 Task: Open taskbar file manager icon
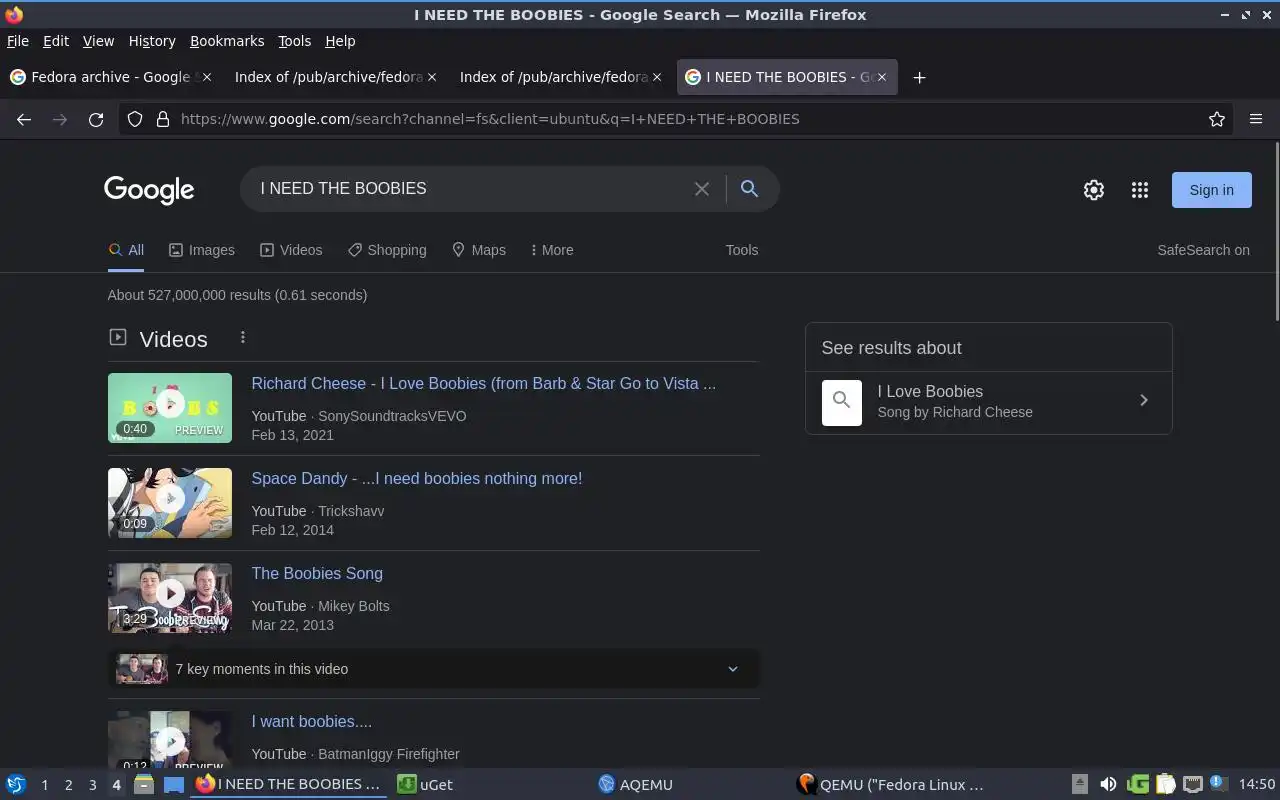click(x=143, y=785)
